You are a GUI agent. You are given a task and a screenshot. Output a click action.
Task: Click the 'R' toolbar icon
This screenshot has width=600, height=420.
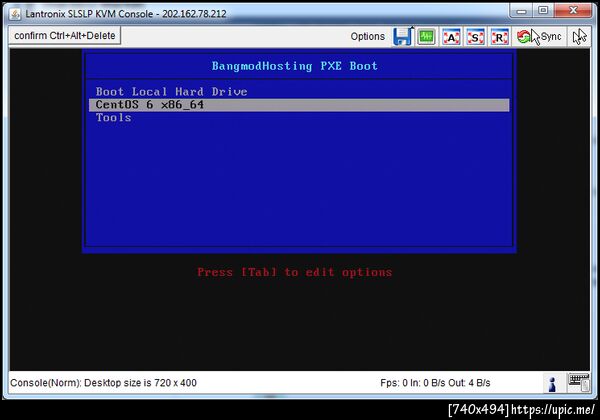[x=499, y=37]
